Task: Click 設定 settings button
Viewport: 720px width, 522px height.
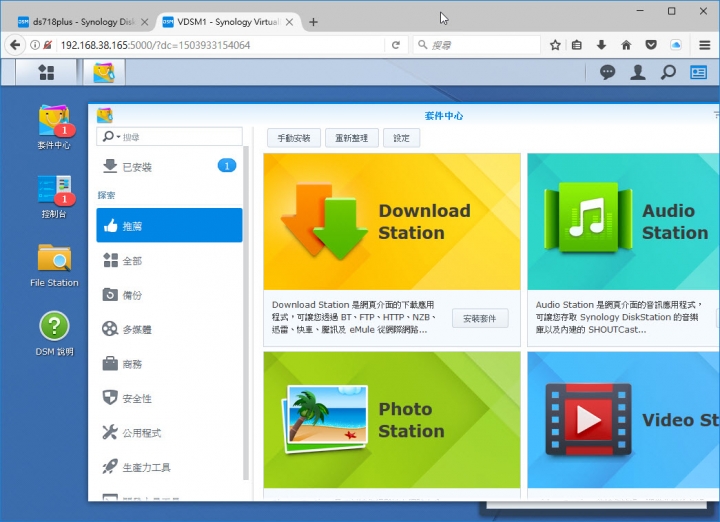Action: (x=401, y=138)
